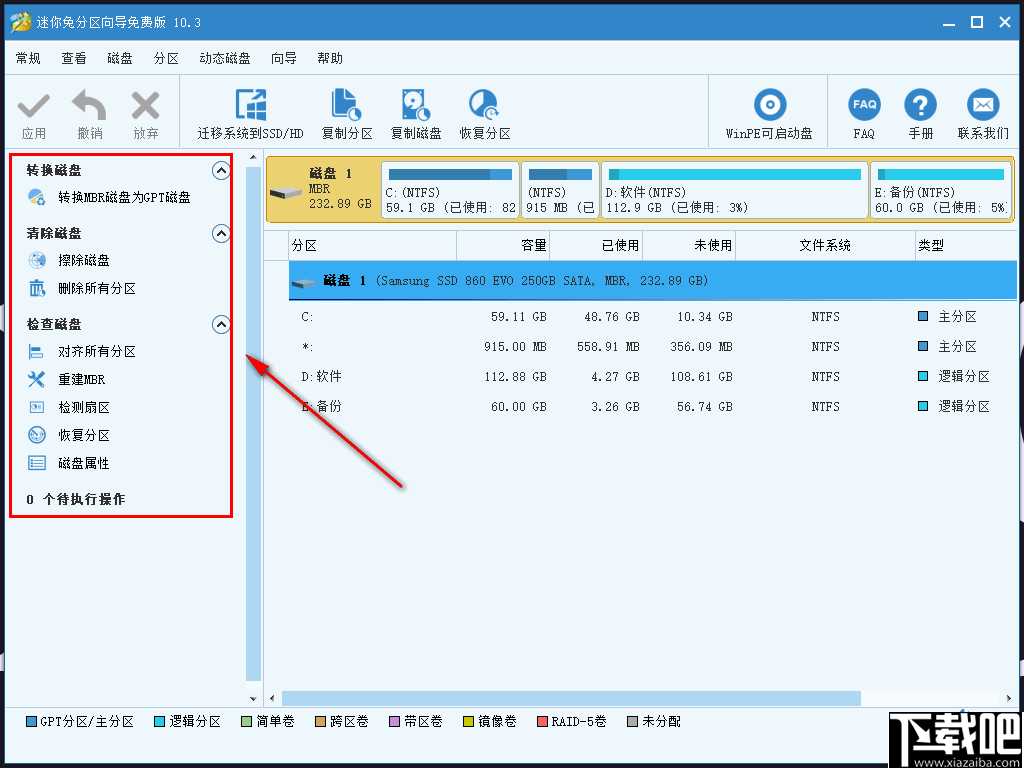Collapse the 检查磁盘 section

point(221,324)
